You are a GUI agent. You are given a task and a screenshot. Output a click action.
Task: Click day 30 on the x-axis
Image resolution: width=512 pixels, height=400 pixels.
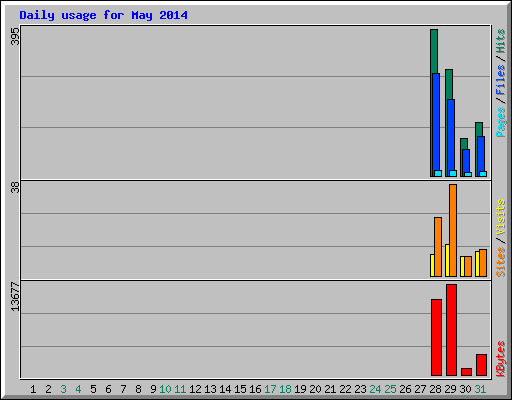[x=465, y=389]
